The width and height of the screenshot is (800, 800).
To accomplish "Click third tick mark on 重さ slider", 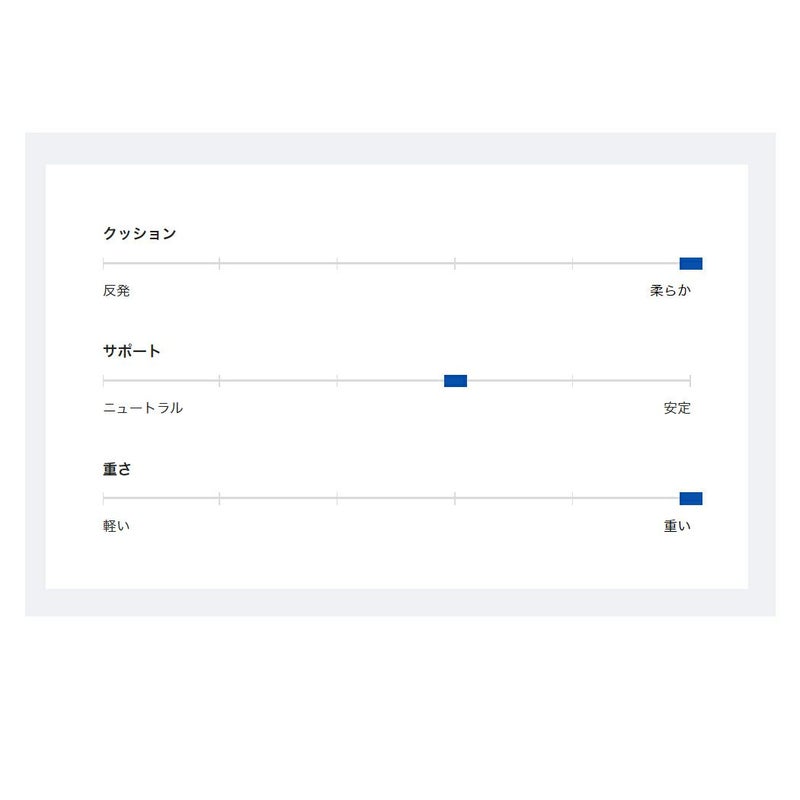I will tap(337, 498).
